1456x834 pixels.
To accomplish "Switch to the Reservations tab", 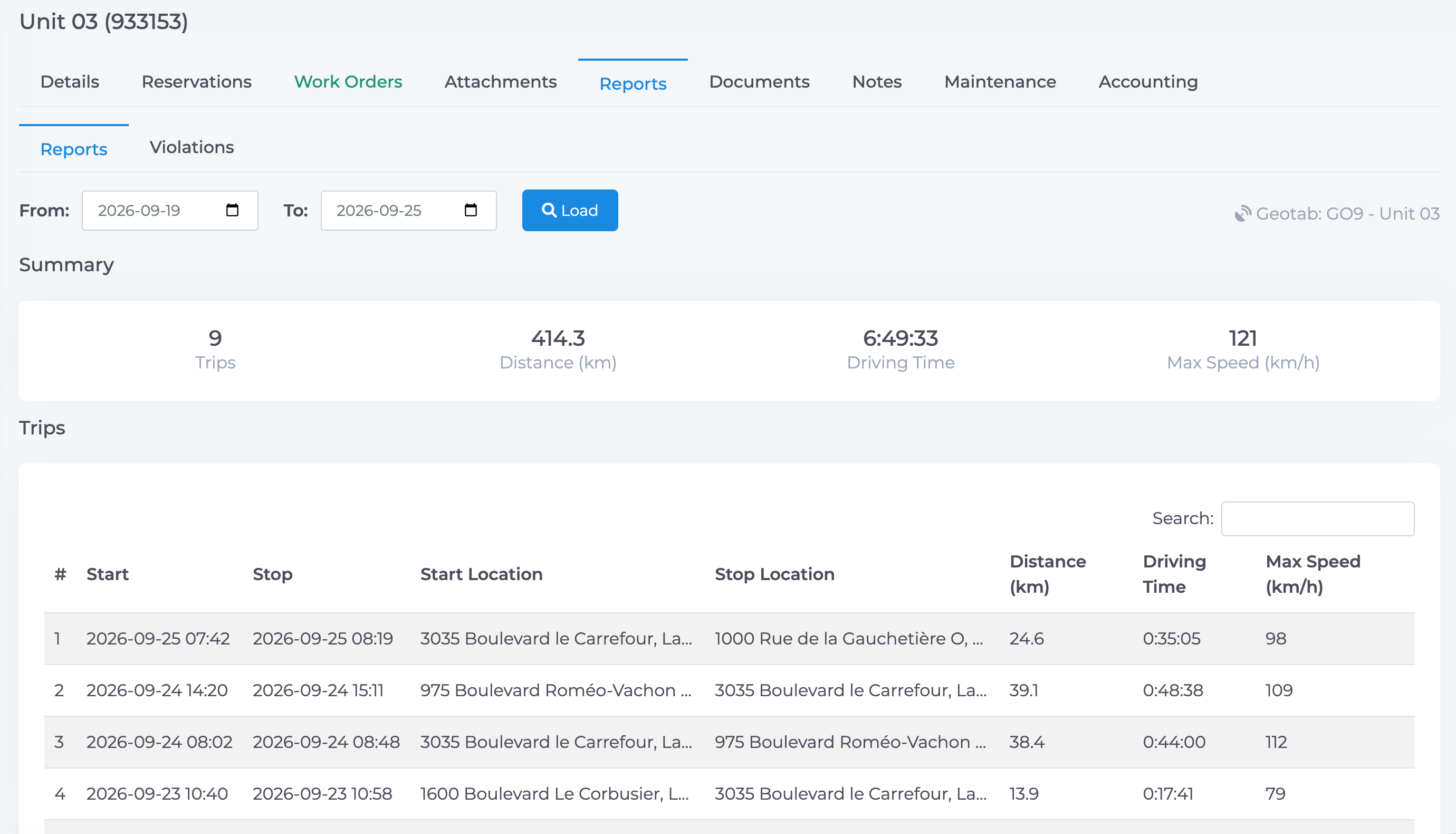I will tap(196, 82).
